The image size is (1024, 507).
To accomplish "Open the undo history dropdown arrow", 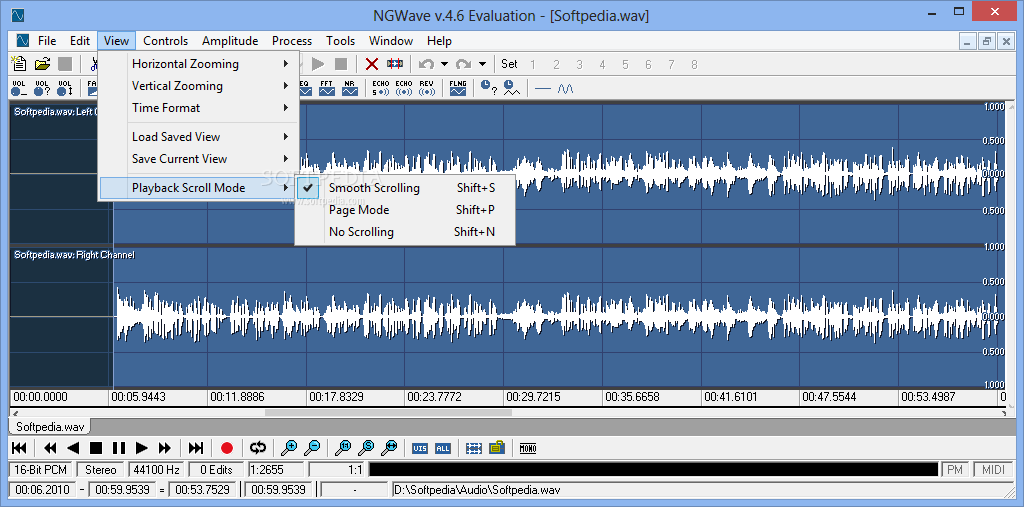I will click(x=444, y=64).
